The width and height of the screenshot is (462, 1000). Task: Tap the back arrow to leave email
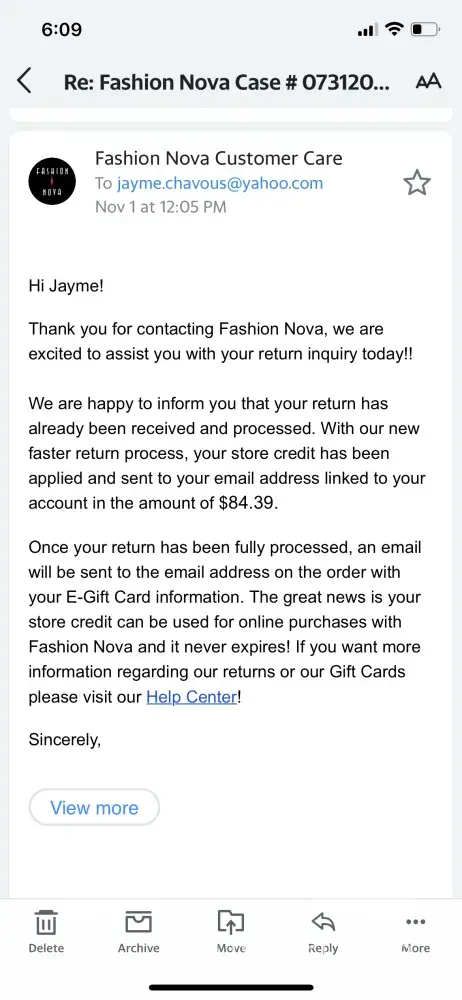24,82
